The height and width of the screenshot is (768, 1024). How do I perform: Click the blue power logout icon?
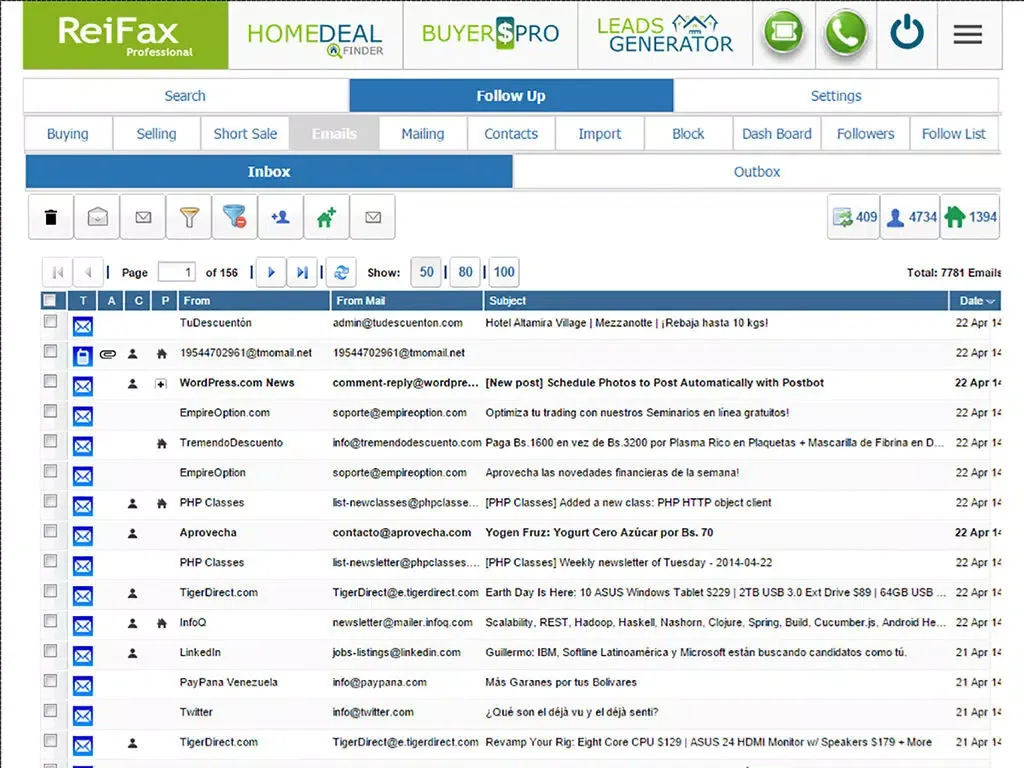pos(907,33)
